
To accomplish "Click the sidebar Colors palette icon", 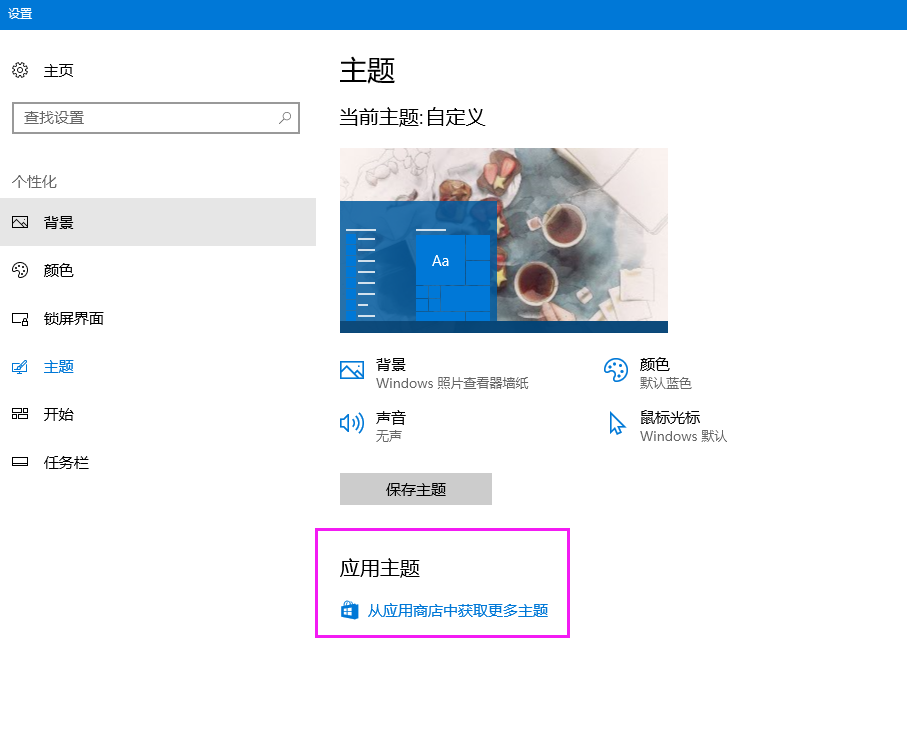I will point(20,270).
